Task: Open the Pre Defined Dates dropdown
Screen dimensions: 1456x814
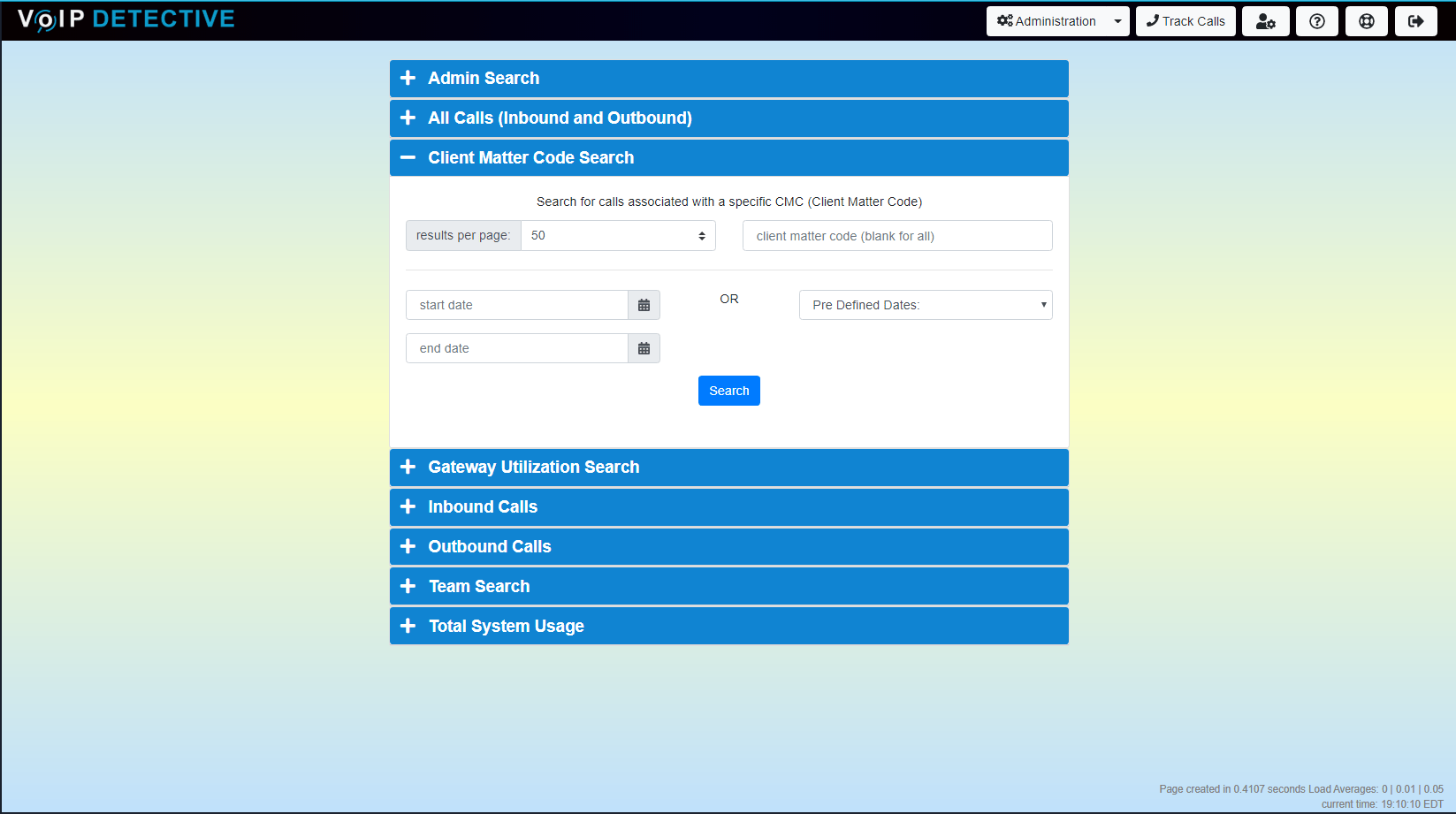Action: [925, 305]
